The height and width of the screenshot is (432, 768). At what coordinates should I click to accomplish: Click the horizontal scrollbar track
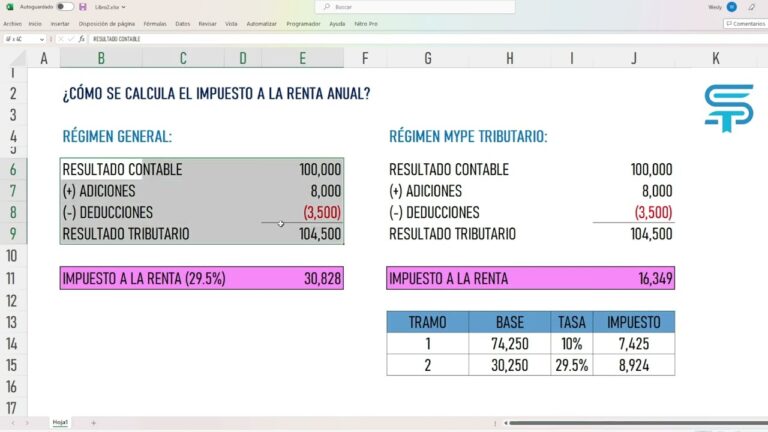tap(639, 423)
